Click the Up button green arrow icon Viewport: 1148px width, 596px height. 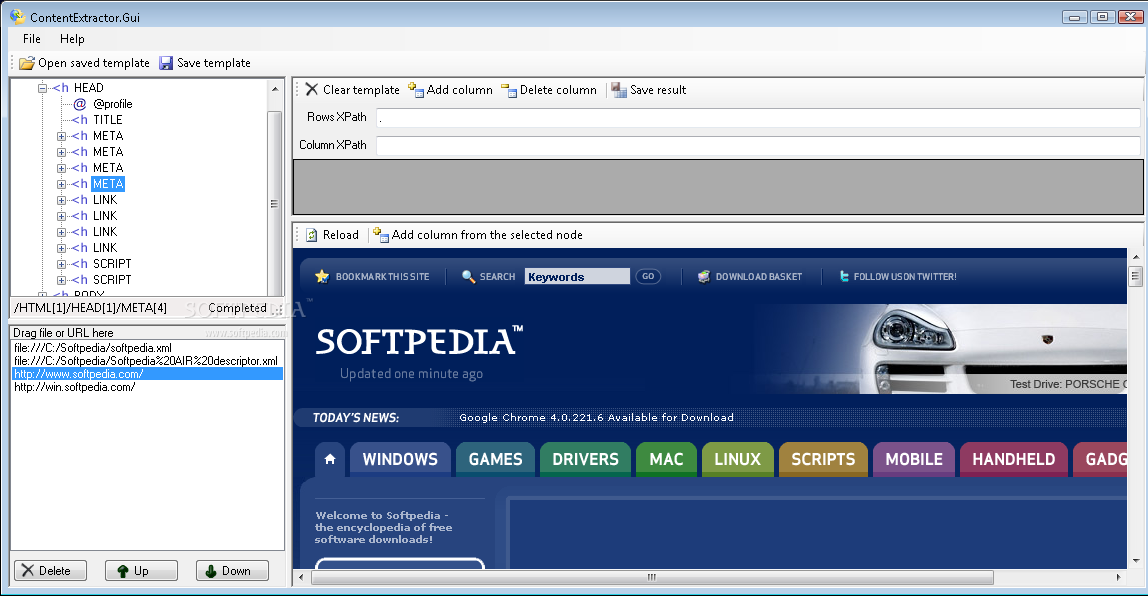(x=122, y=571)
